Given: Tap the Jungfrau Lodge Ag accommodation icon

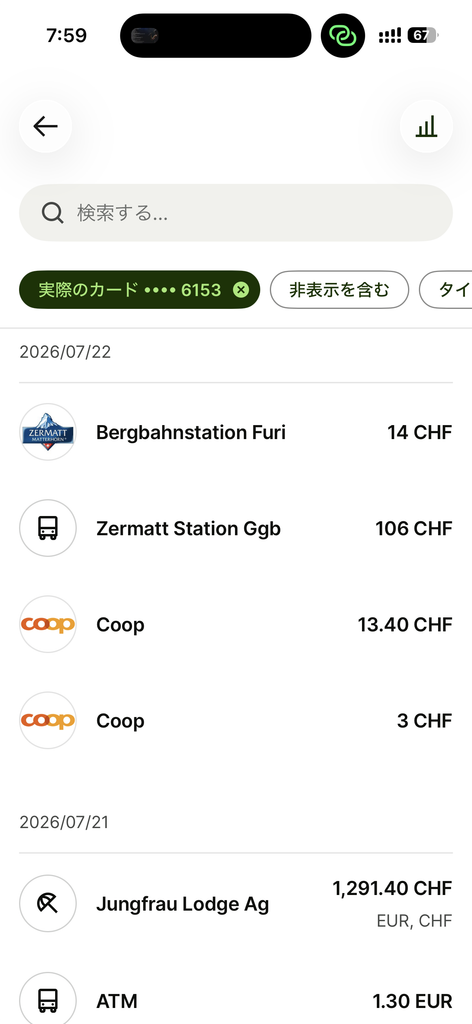Looking at the screenshot, I should click(x=48, y=904).
